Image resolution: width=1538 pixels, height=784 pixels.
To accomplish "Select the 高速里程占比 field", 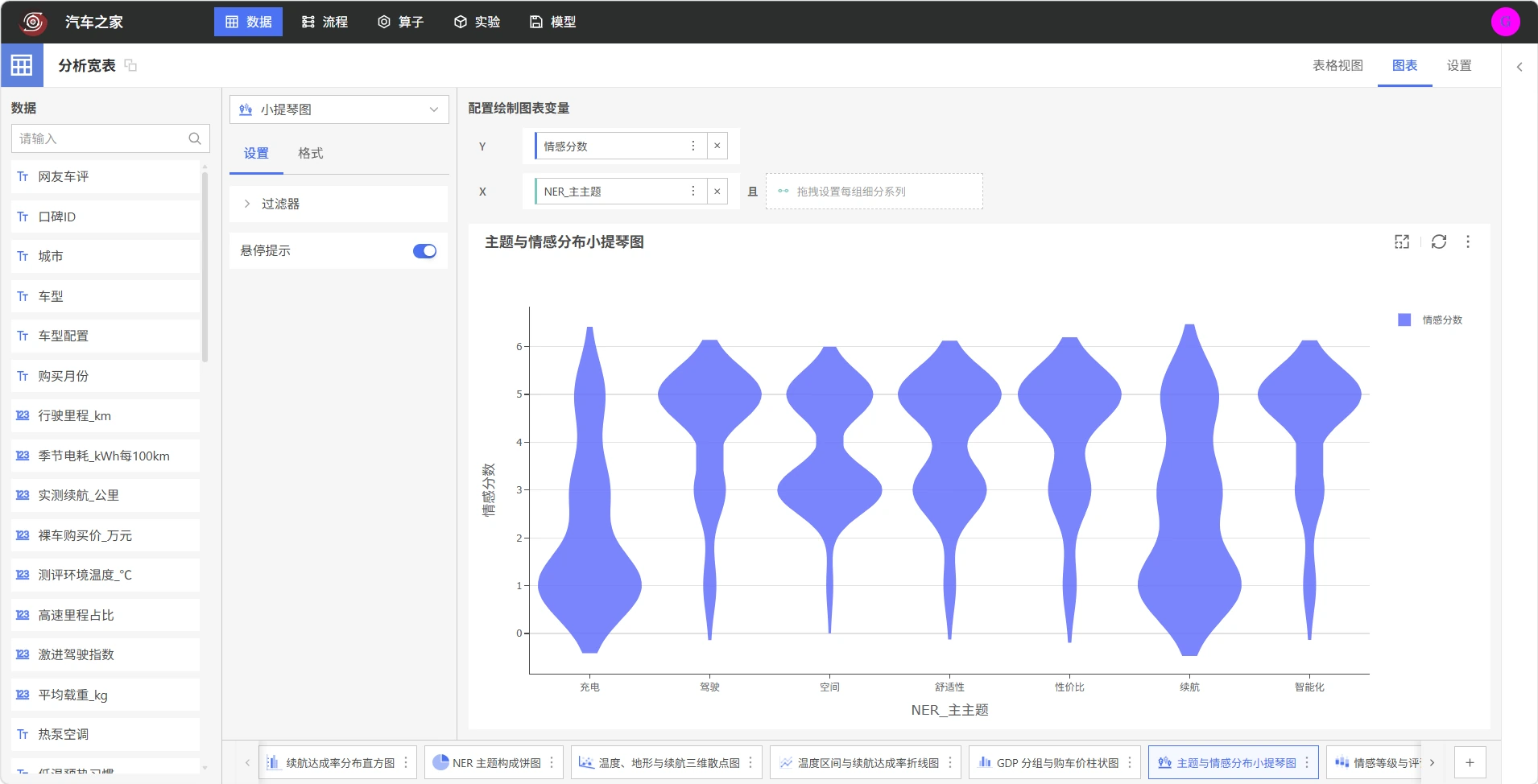I will [x=105, y=615].
